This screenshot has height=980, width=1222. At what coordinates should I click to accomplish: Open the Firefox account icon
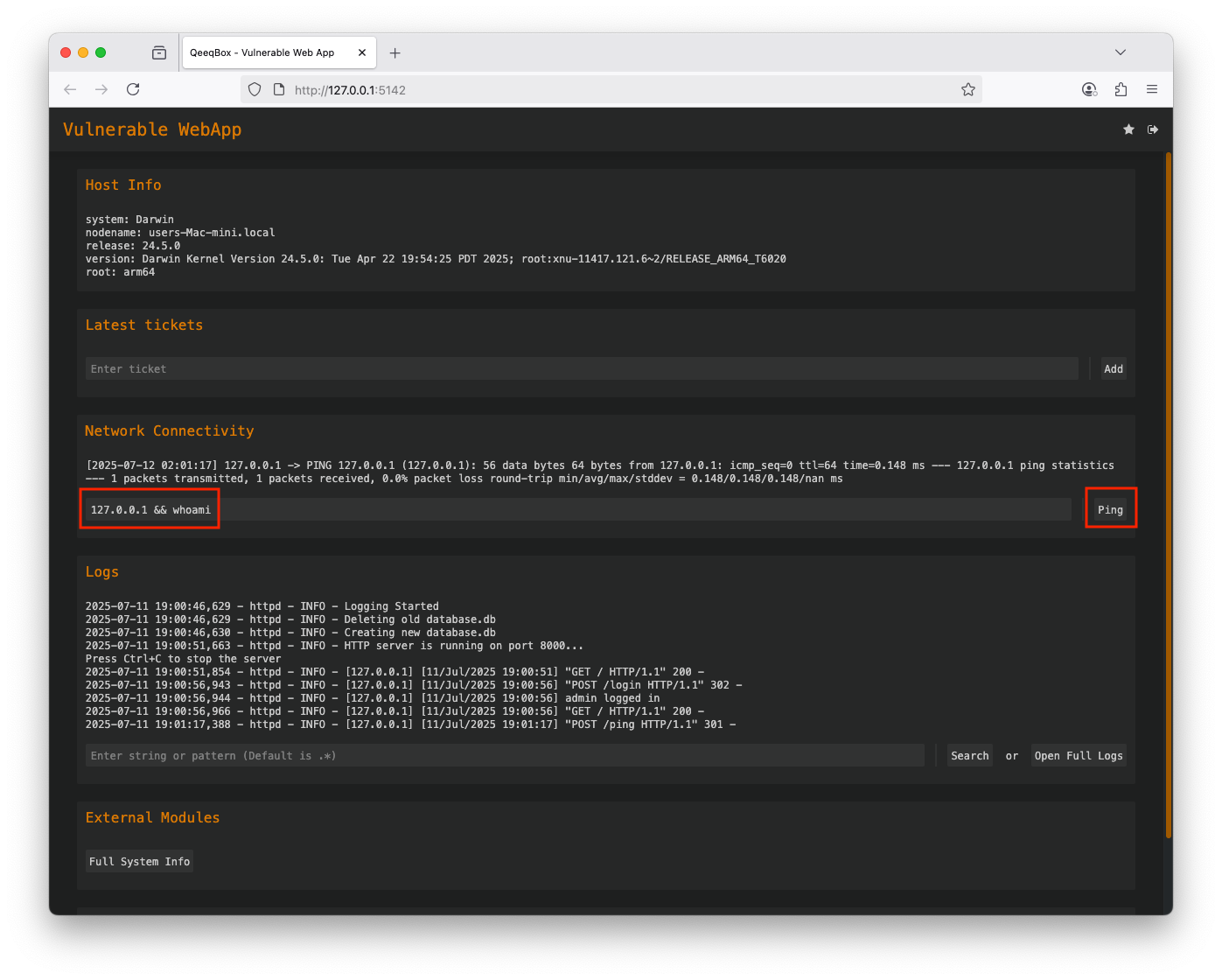click(x=1089, y=89)
